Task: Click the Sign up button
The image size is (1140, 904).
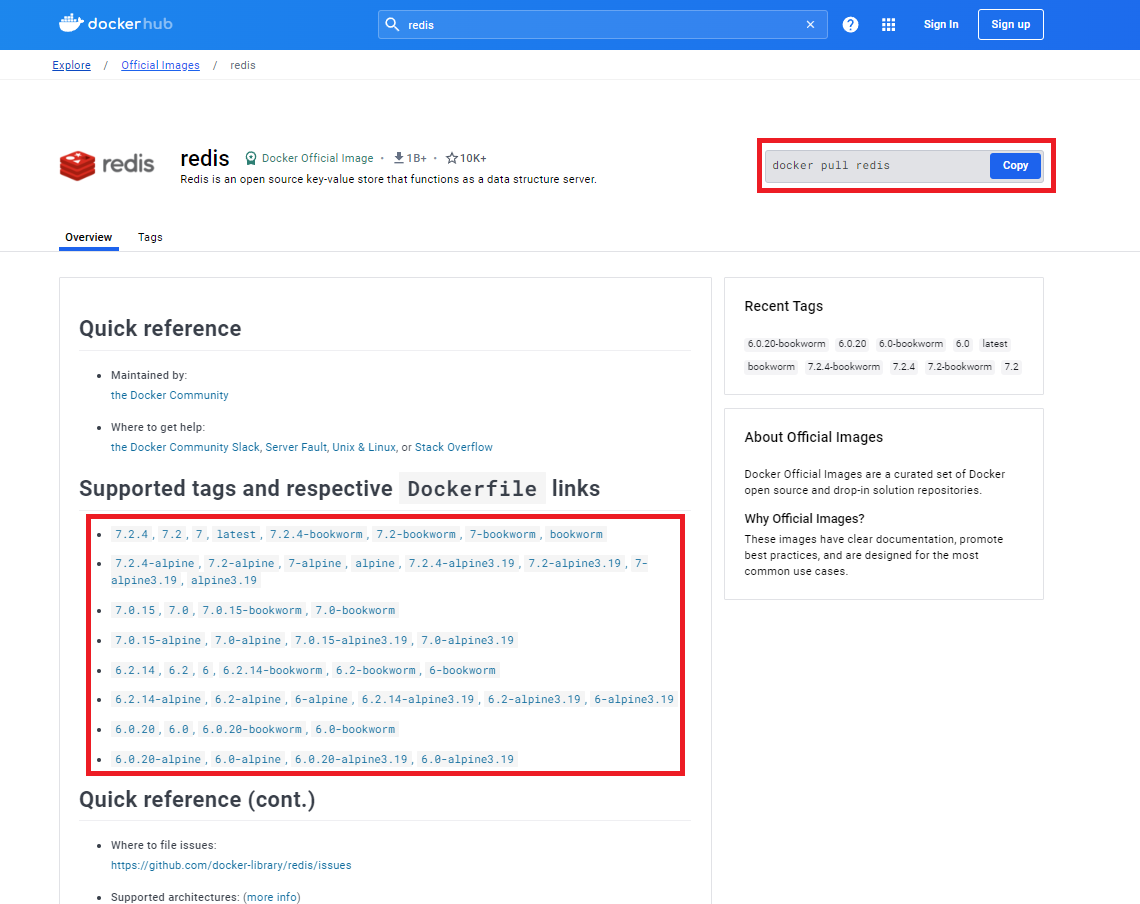Action: 1011,24
